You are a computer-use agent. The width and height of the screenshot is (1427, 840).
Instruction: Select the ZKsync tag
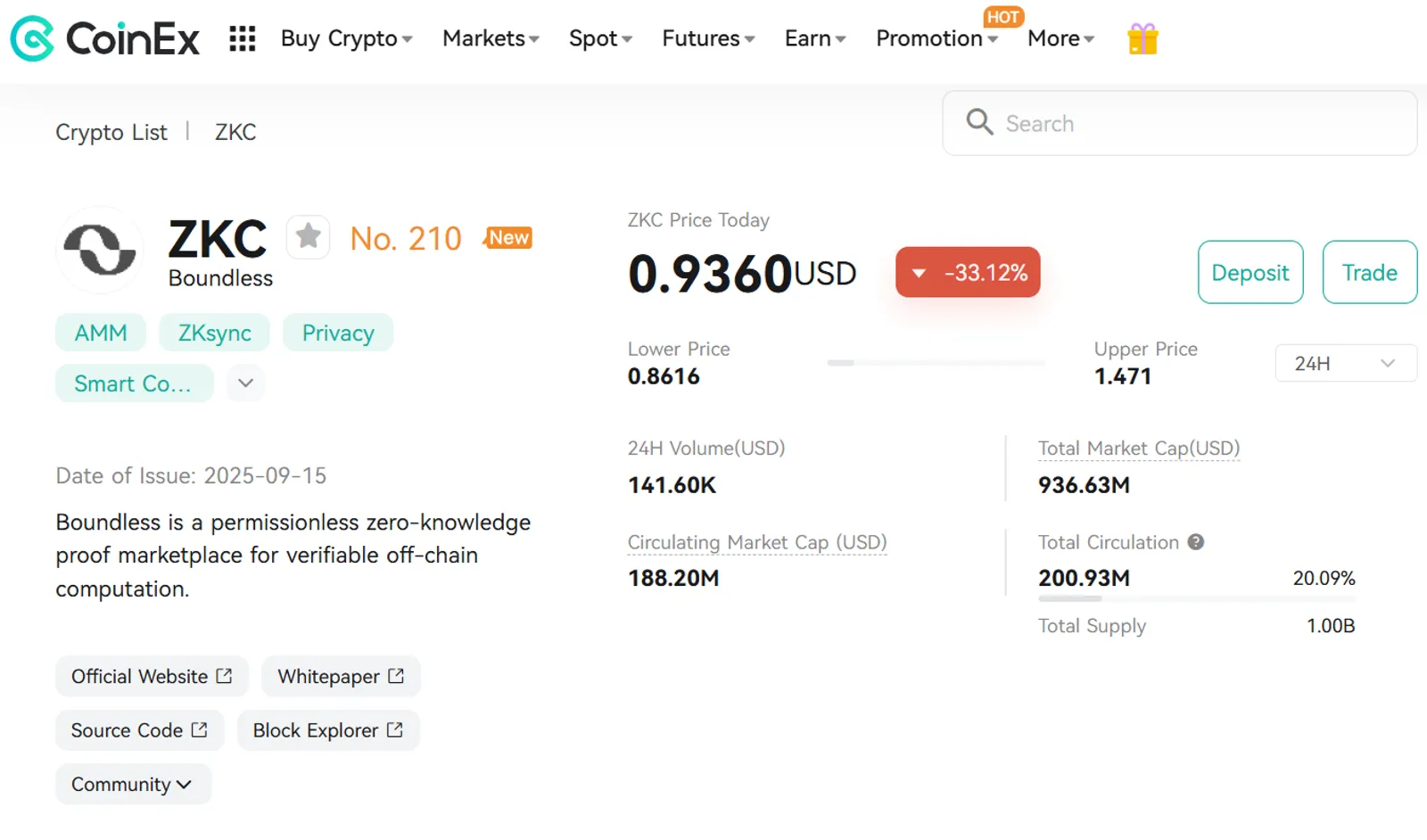click(x=214, y=333)
